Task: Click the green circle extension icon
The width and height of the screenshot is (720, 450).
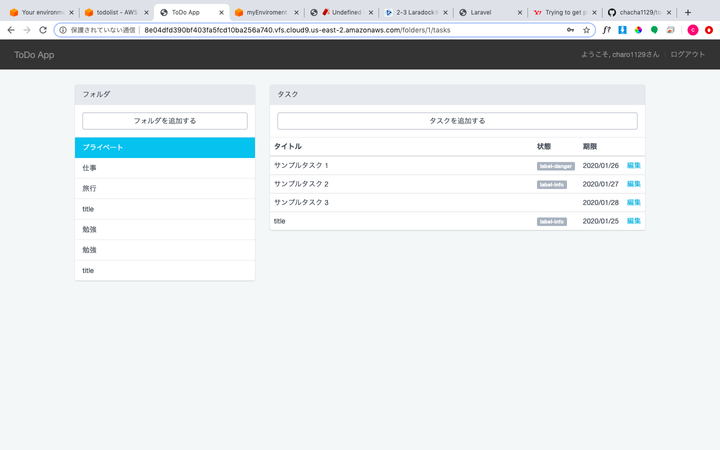Action: (x=654, y=30)
